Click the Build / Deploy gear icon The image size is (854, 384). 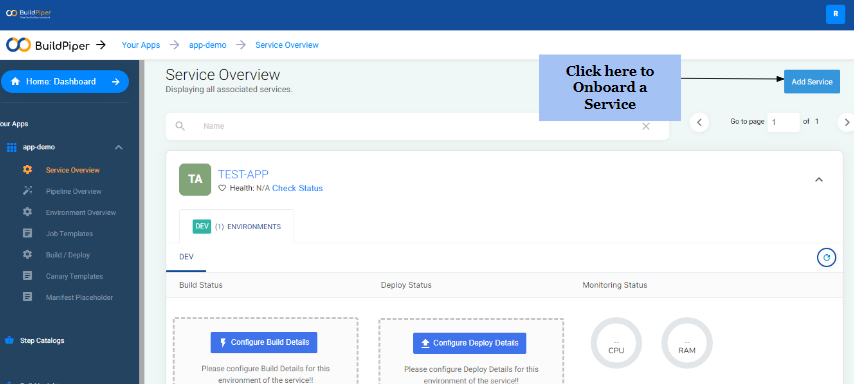pos(27,255)
